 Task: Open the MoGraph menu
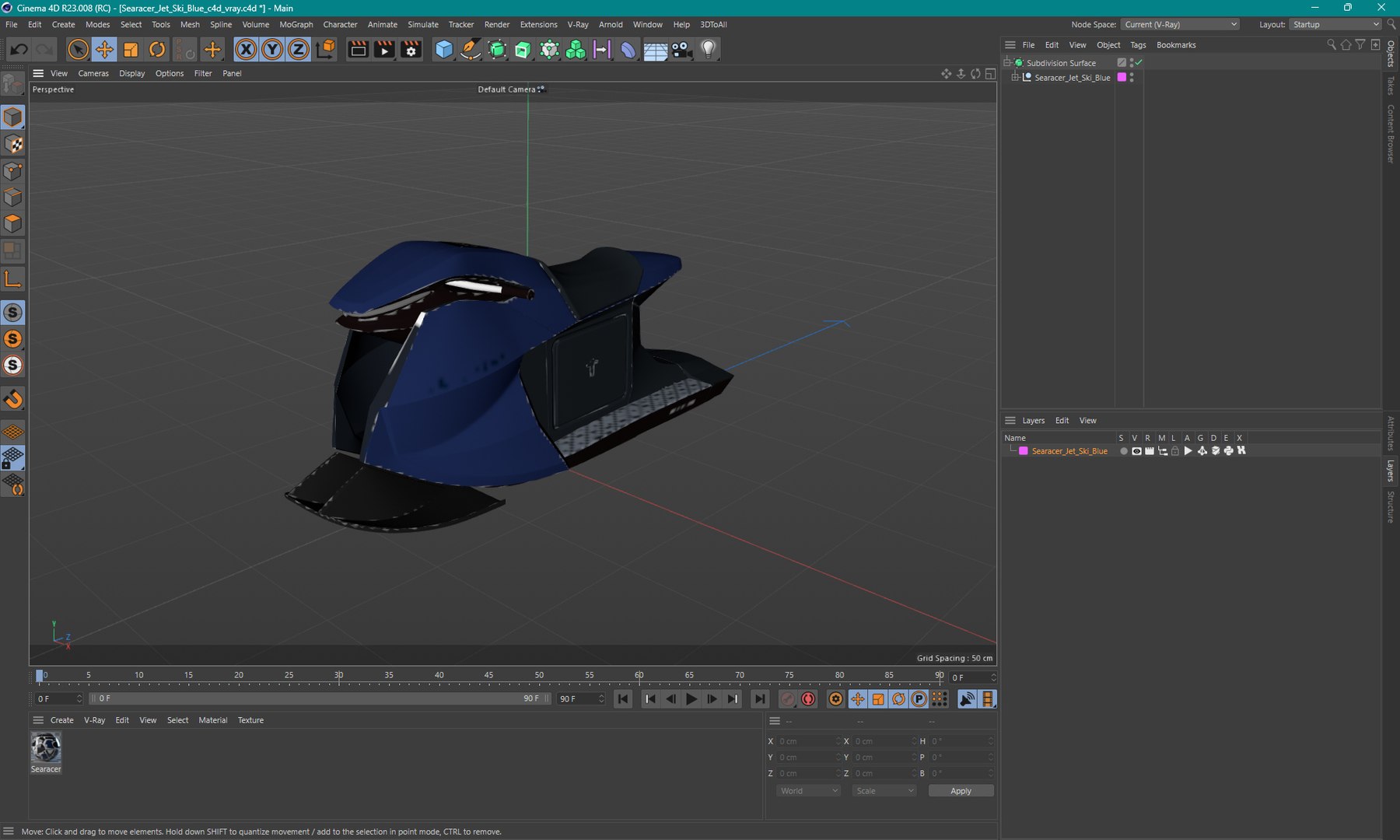click(296, 25)
